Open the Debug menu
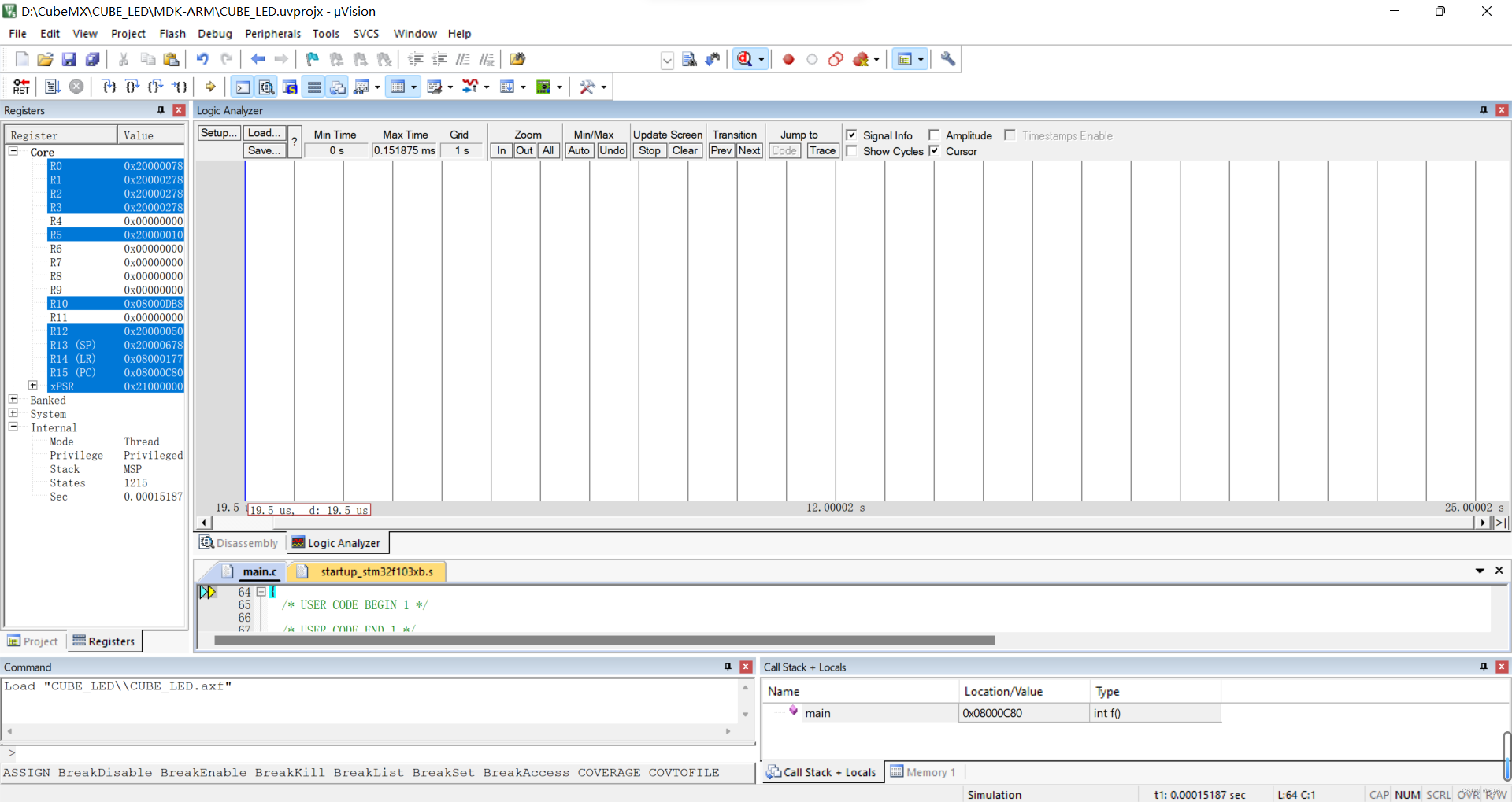The height and width of the screenshot is (802, 1512). tap(215, 34)
